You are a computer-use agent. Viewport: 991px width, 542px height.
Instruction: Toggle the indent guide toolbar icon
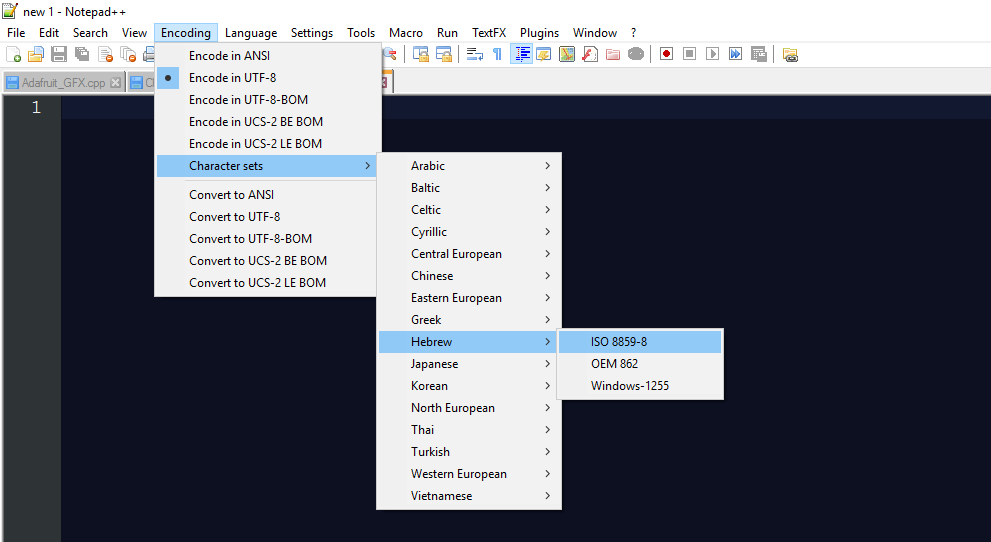tap(521, 54)
